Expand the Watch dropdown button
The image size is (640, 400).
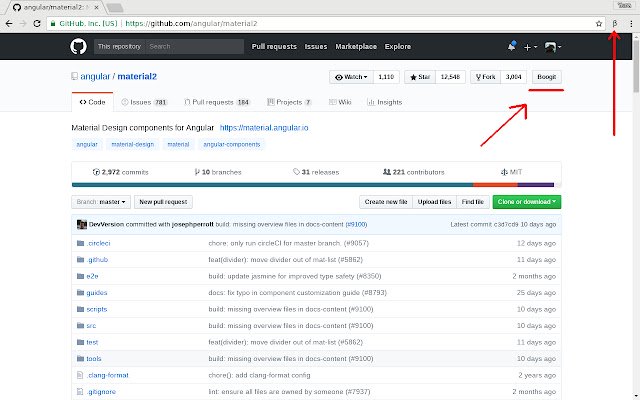tap(351, 77)
